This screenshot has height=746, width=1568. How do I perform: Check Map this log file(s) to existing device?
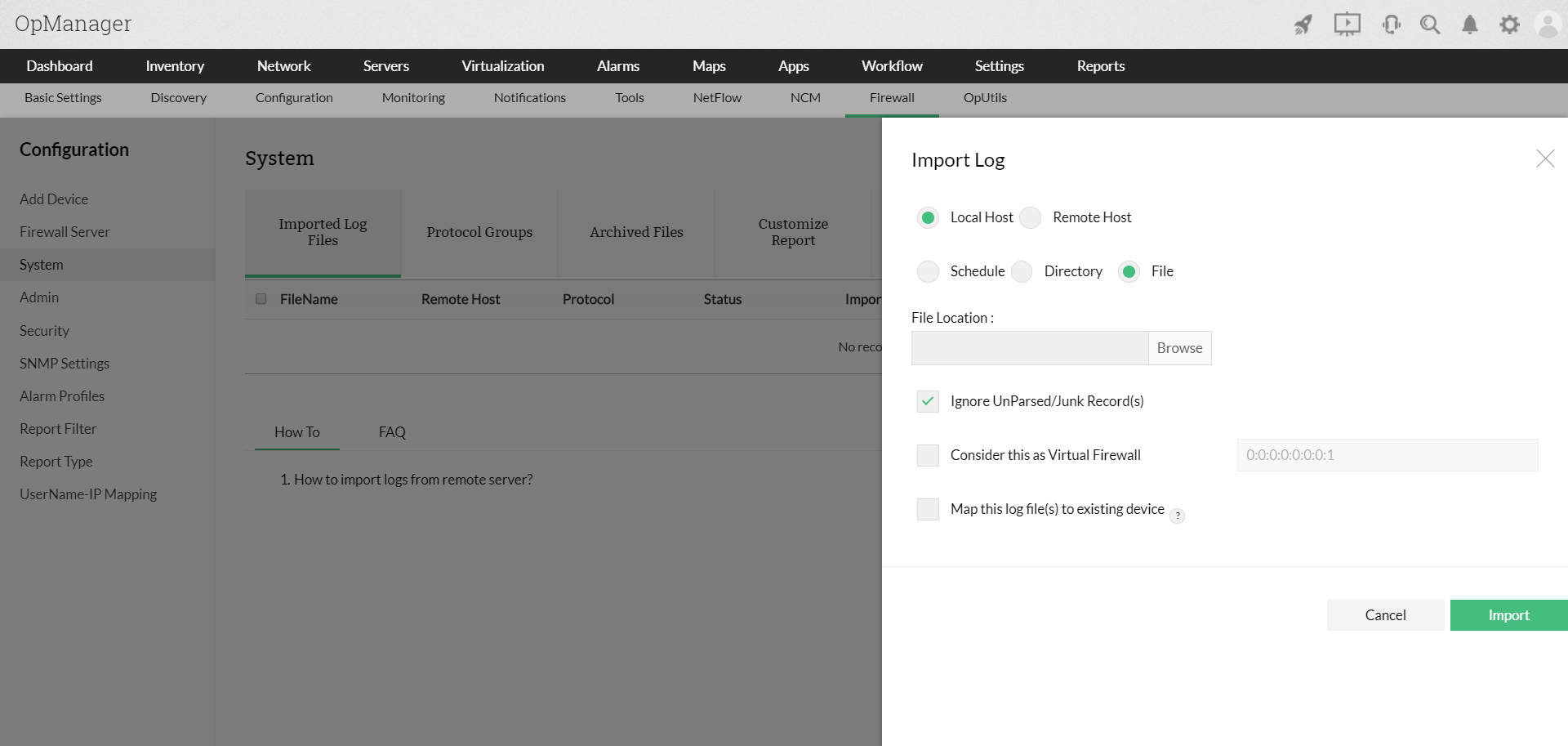pyautogui.click(x=928, y=509)
